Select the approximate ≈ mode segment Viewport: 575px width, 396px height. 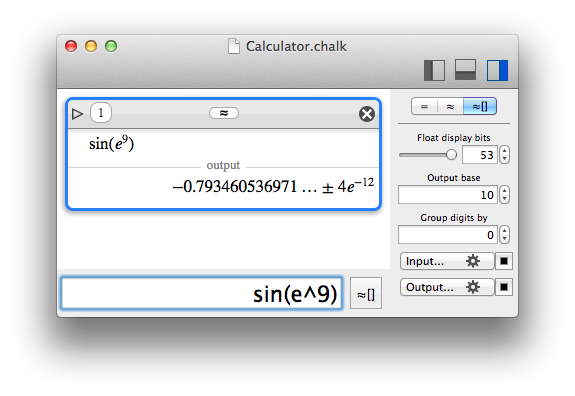tap(450, 106)
